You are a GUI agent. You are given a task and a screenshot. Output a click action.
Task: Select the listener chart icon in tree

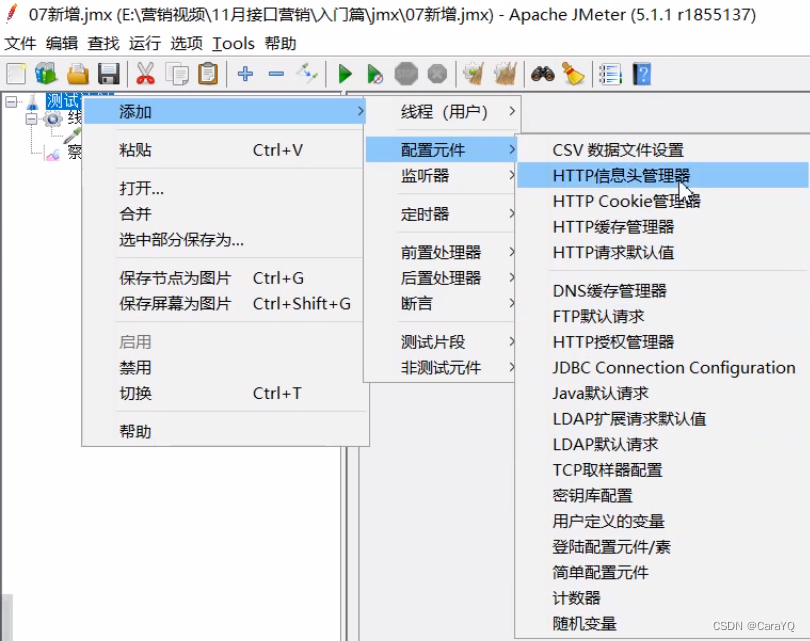[53, 153]
